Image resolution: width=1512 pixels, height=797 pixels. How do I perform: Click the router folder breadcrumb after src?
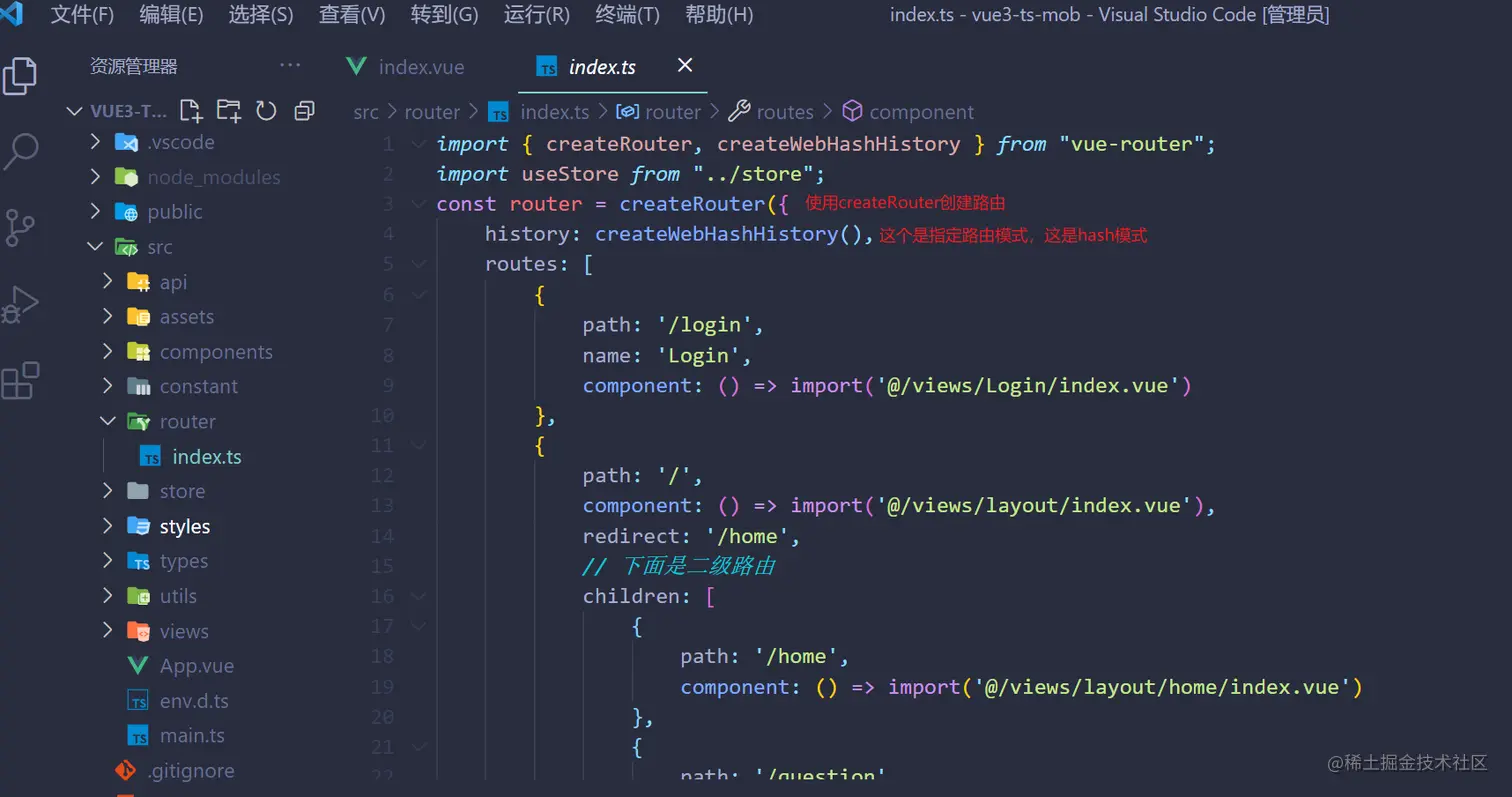click(x=432, y=112)
